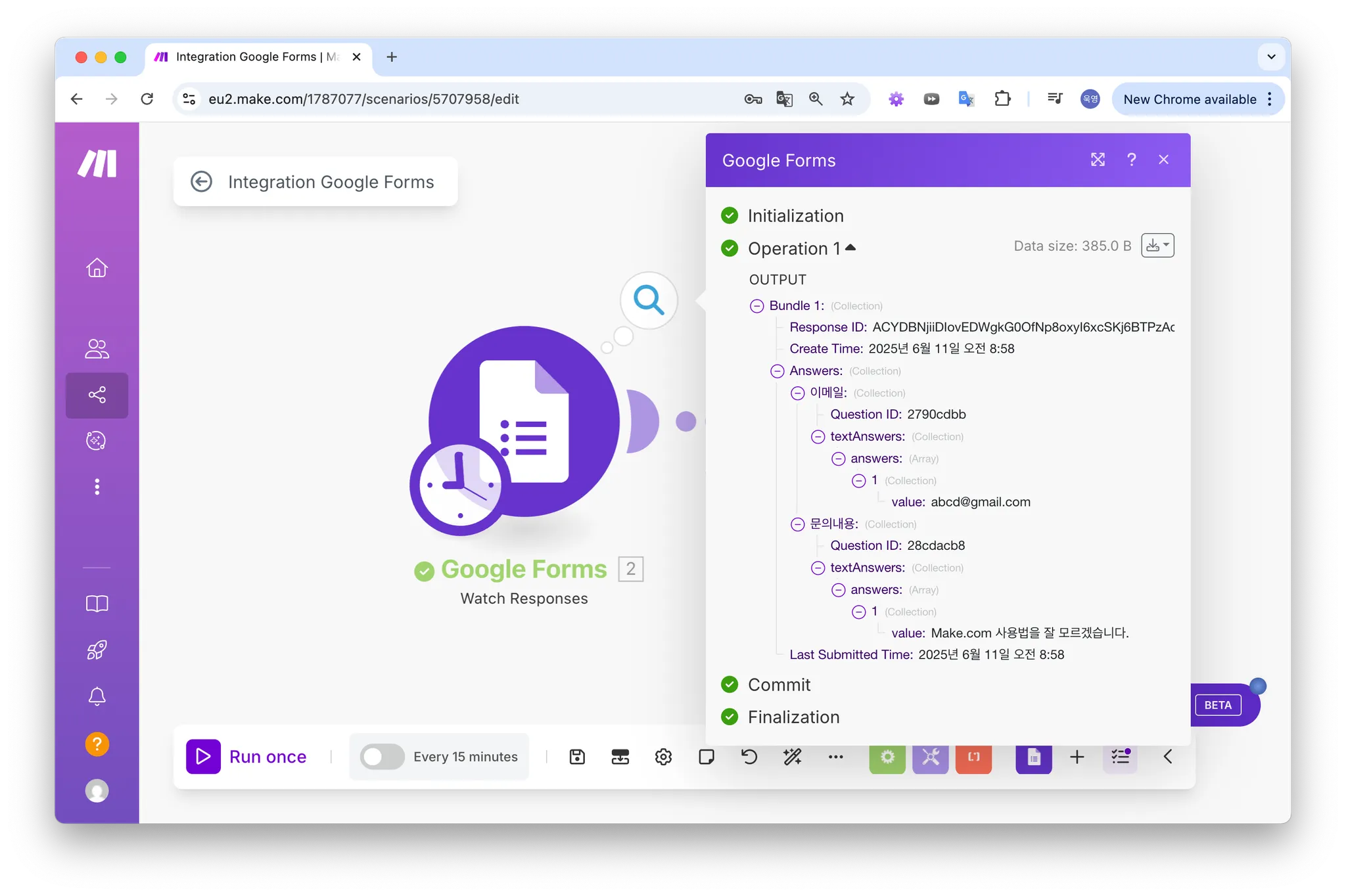Click the plus icon to add favorite
This screenshot has width=1346, height=896.
point(1077,757)
